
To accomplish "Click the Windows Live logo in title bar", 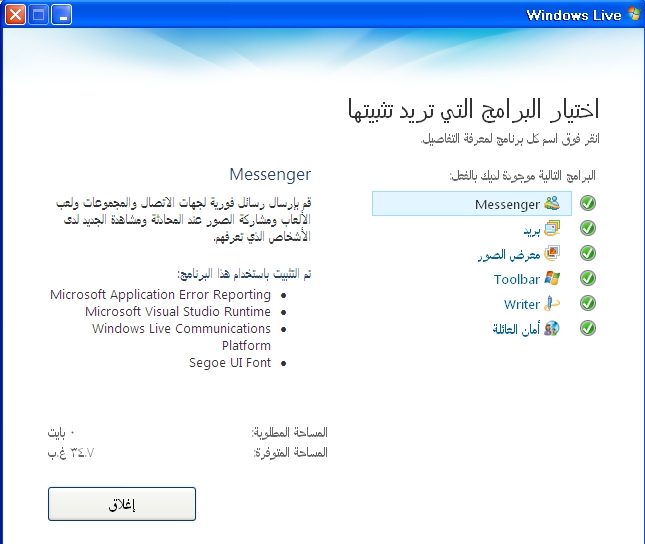I will click(x=634, y=14).
